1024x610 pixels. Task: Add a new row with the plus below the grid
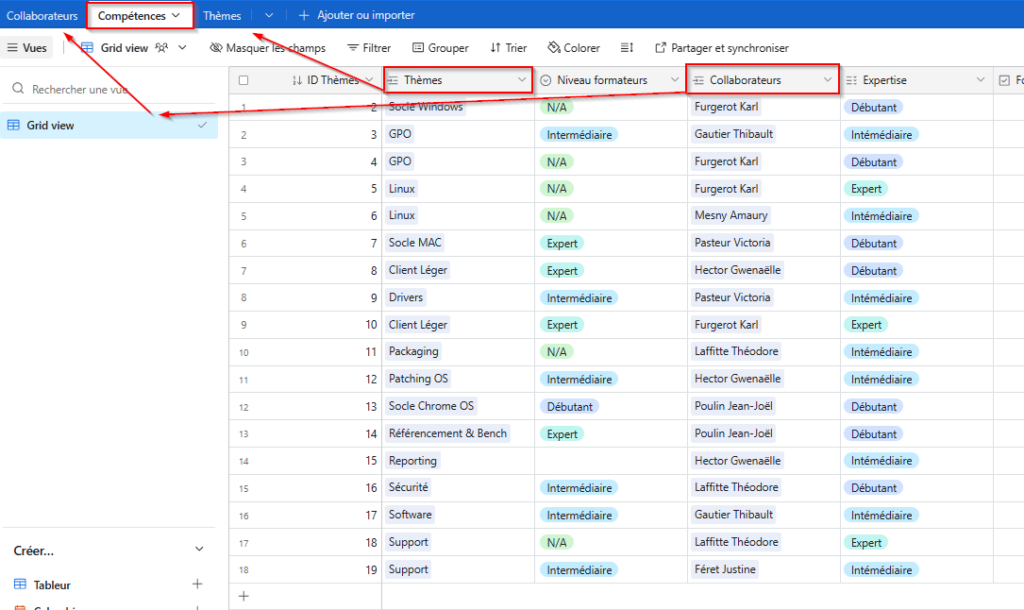tap(244, 596)
